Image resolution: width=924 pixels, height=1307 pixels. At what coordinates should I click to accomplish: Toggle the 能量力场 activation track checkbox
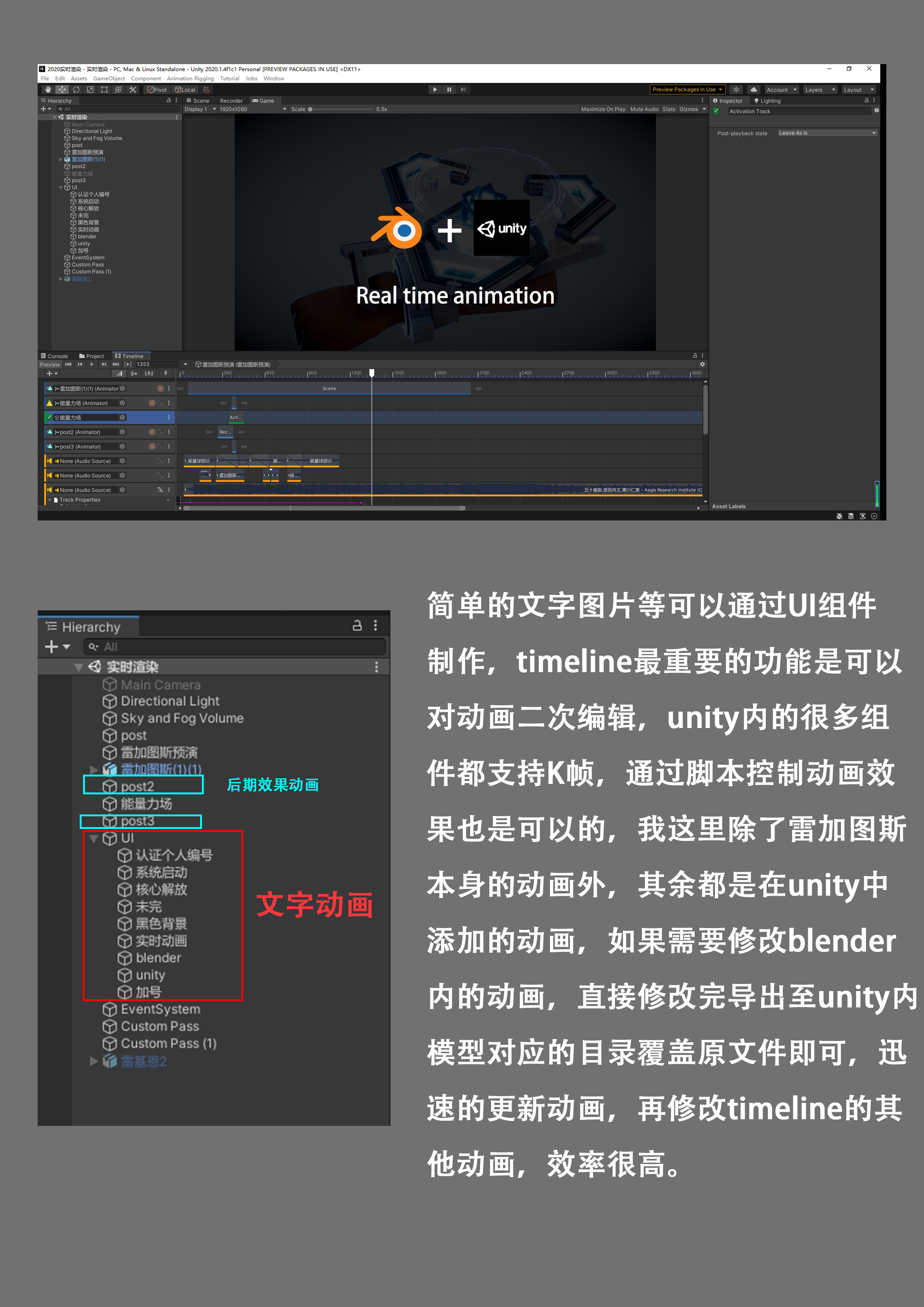(x=50, y=417)
